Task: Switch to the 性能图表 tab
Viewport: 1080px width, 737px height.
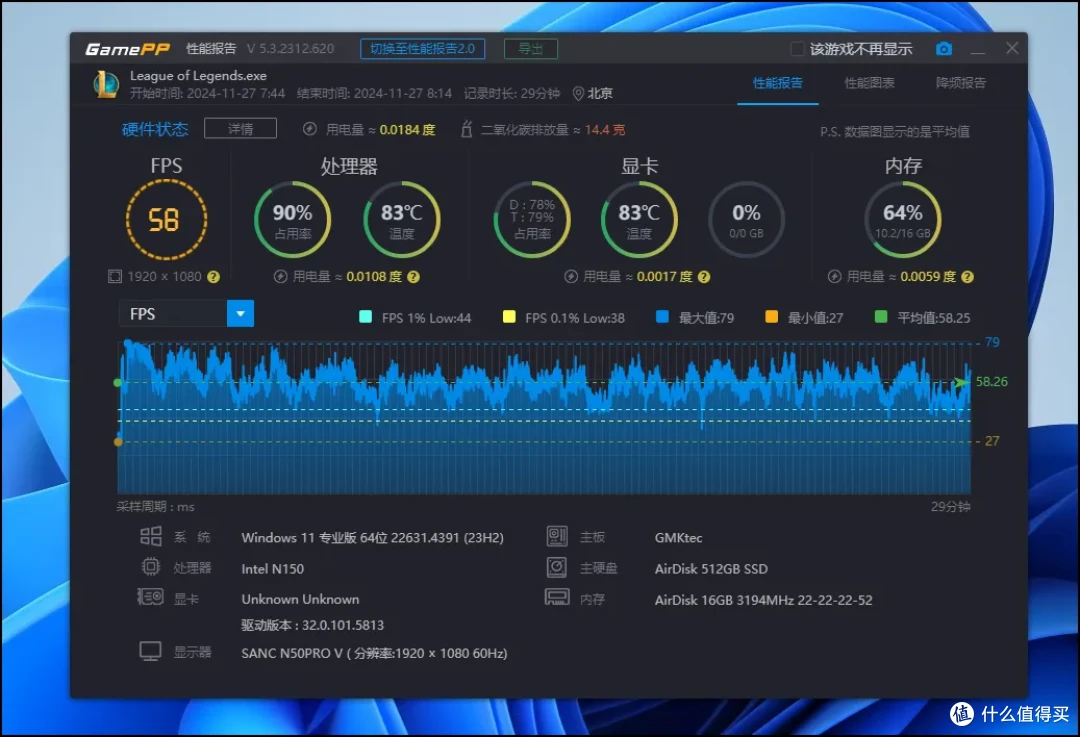Action: [x=869, y=83]
